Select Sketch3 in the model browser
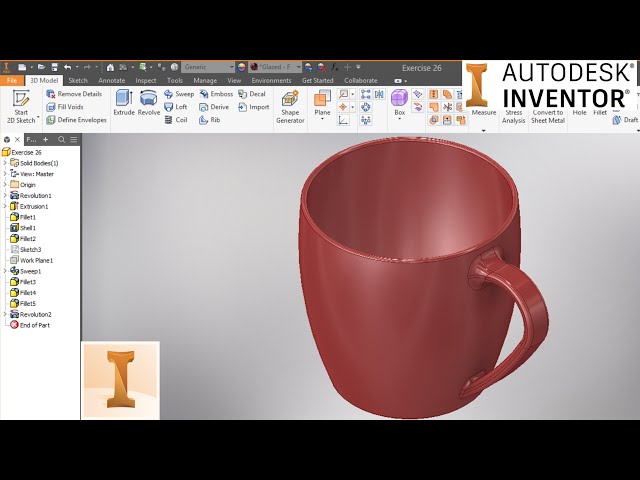The width and height of the screenshot is (640, 480). point(25,249)
